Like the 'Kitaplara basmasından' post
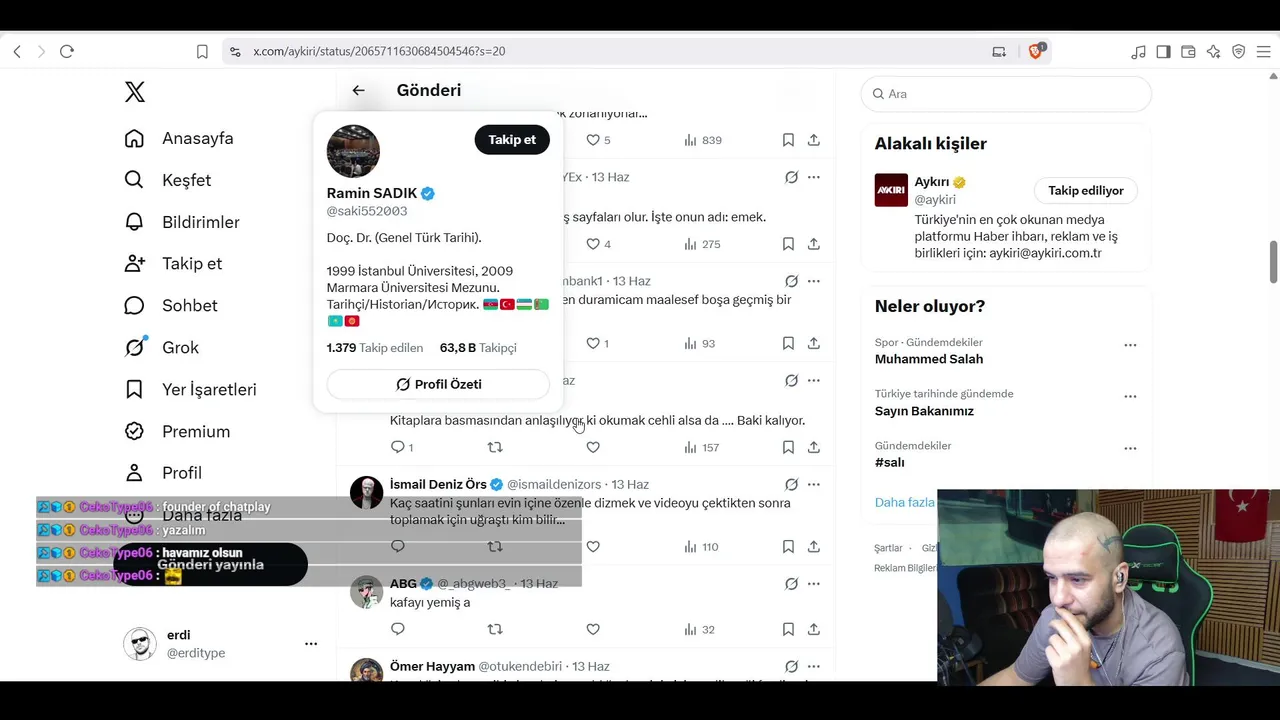 tap(593, 447)
